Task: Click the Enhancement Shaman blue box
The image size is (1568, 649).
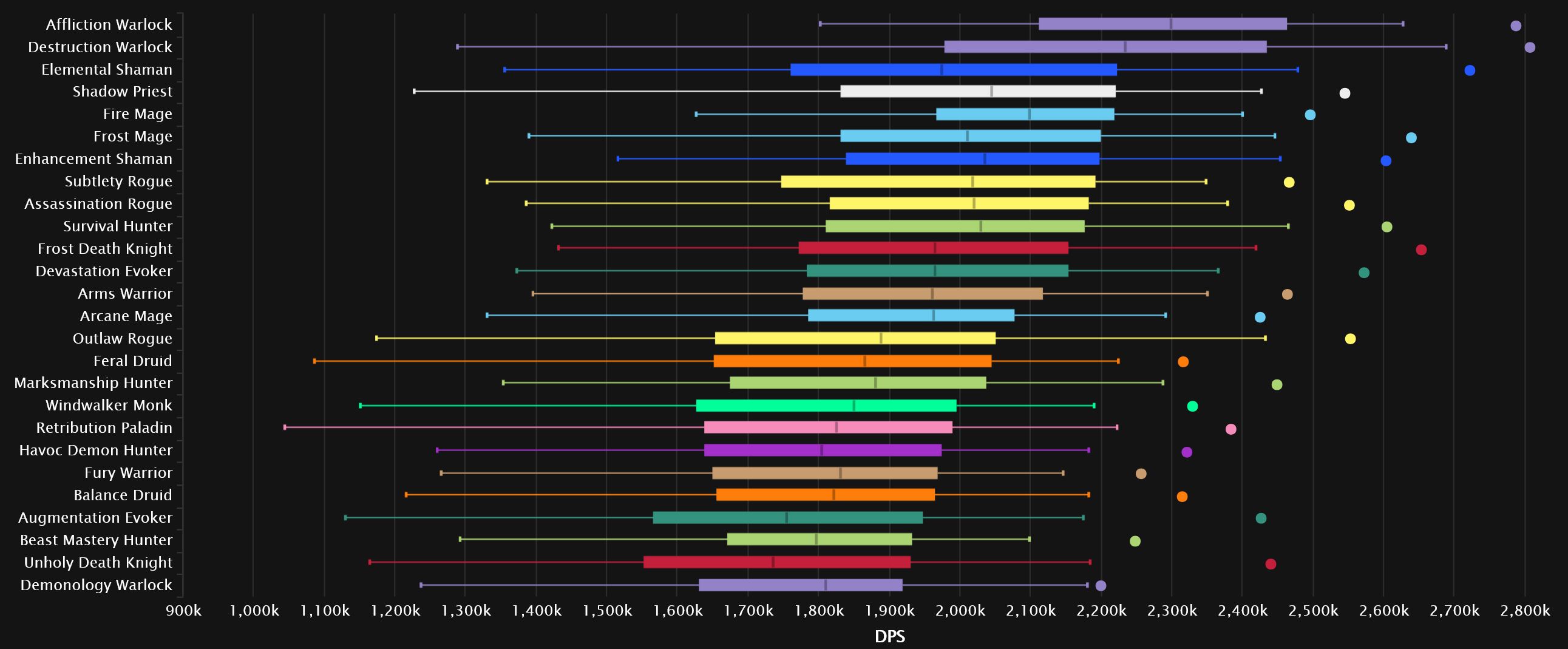Action: [972, 159]
